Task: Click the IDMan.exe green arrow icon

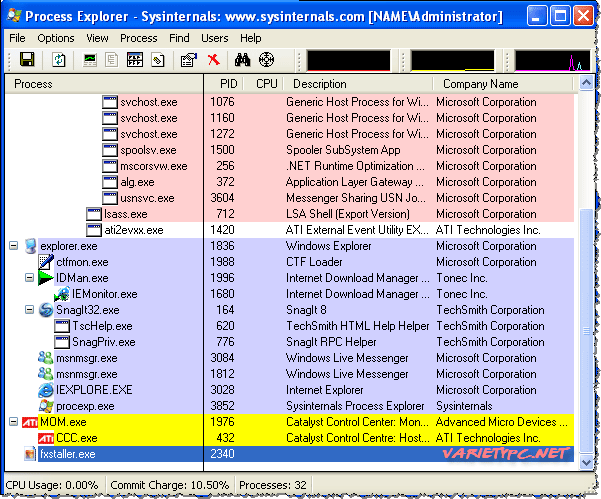Action: pos(46,278)
